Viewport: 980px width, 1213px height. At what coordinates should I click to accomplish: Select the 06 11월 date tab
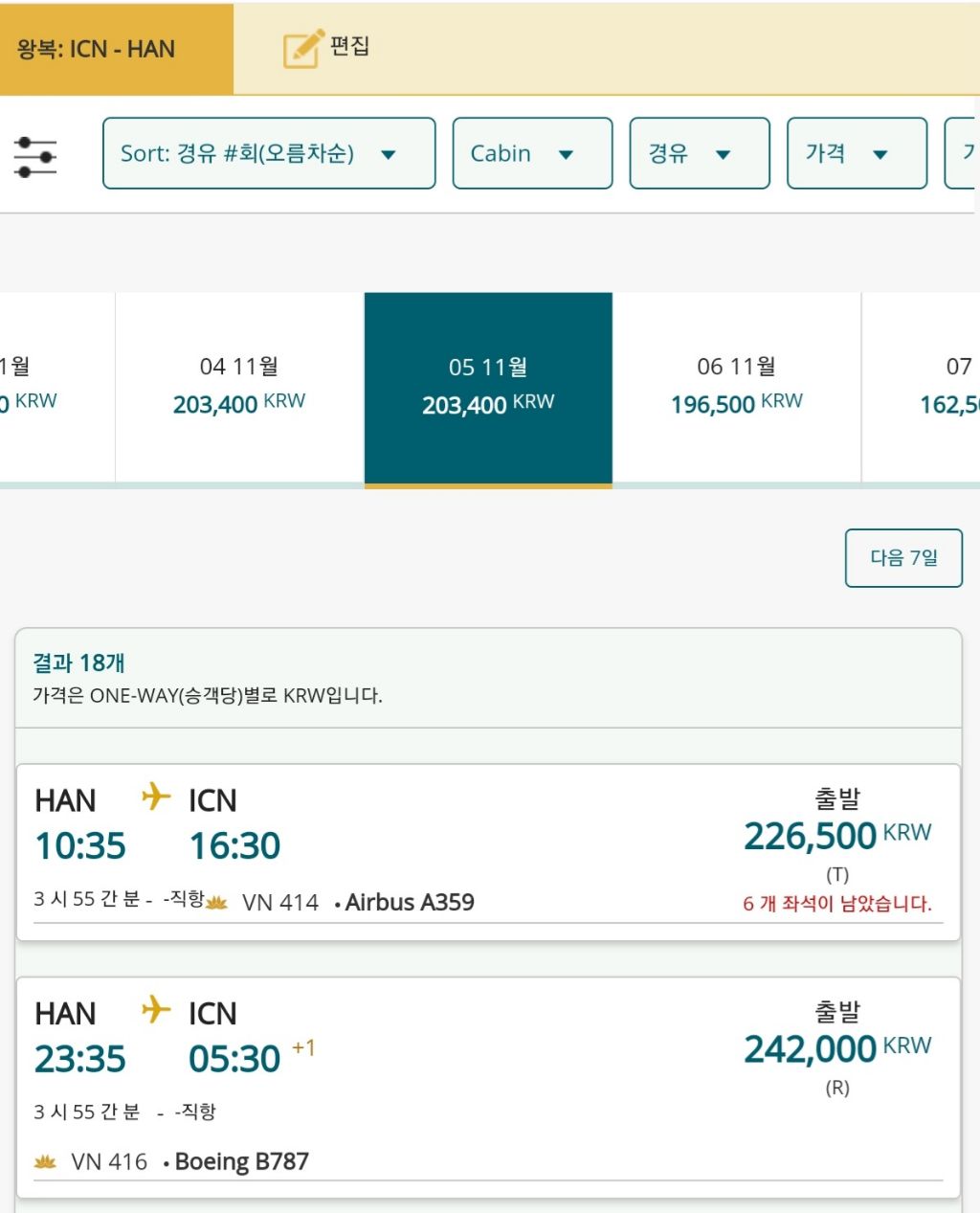click(737, 386)
